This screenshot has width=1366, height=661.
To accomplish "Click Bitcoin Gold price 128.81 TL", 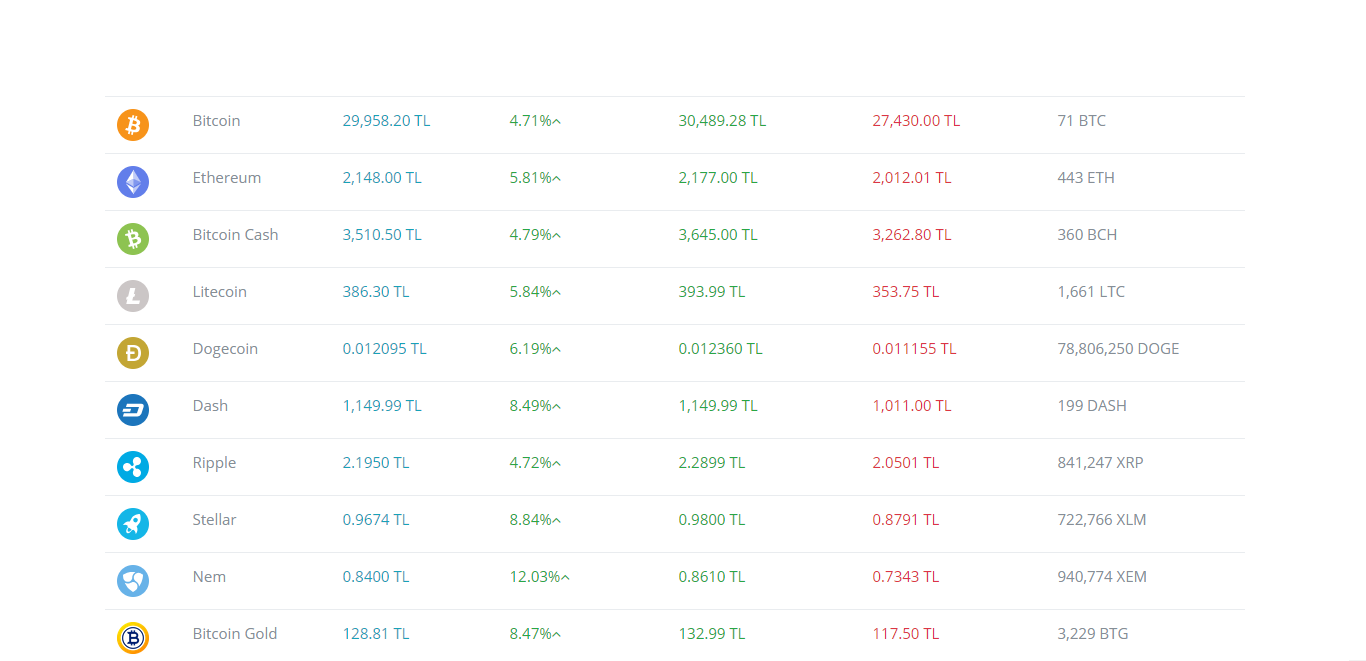I will pyautogui.click(x=376, y=634).
